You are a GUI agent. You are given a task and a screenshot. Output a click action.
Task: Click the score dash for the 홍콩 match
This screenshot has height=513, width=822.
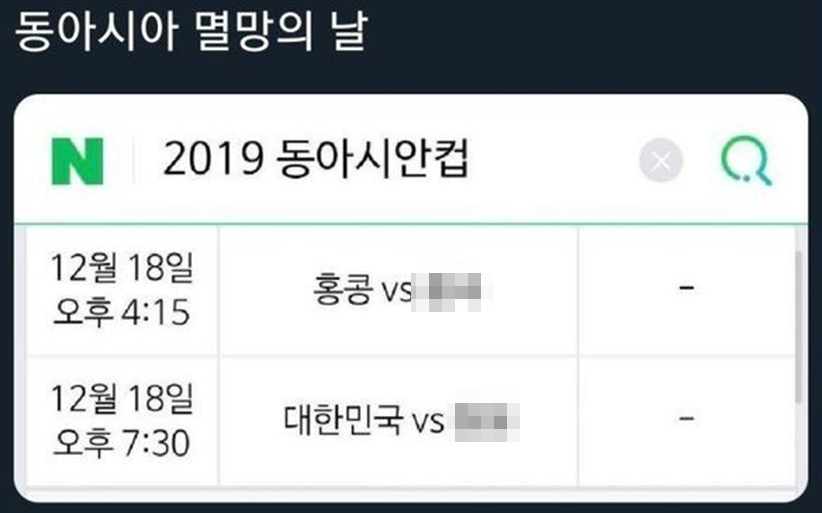687,287
